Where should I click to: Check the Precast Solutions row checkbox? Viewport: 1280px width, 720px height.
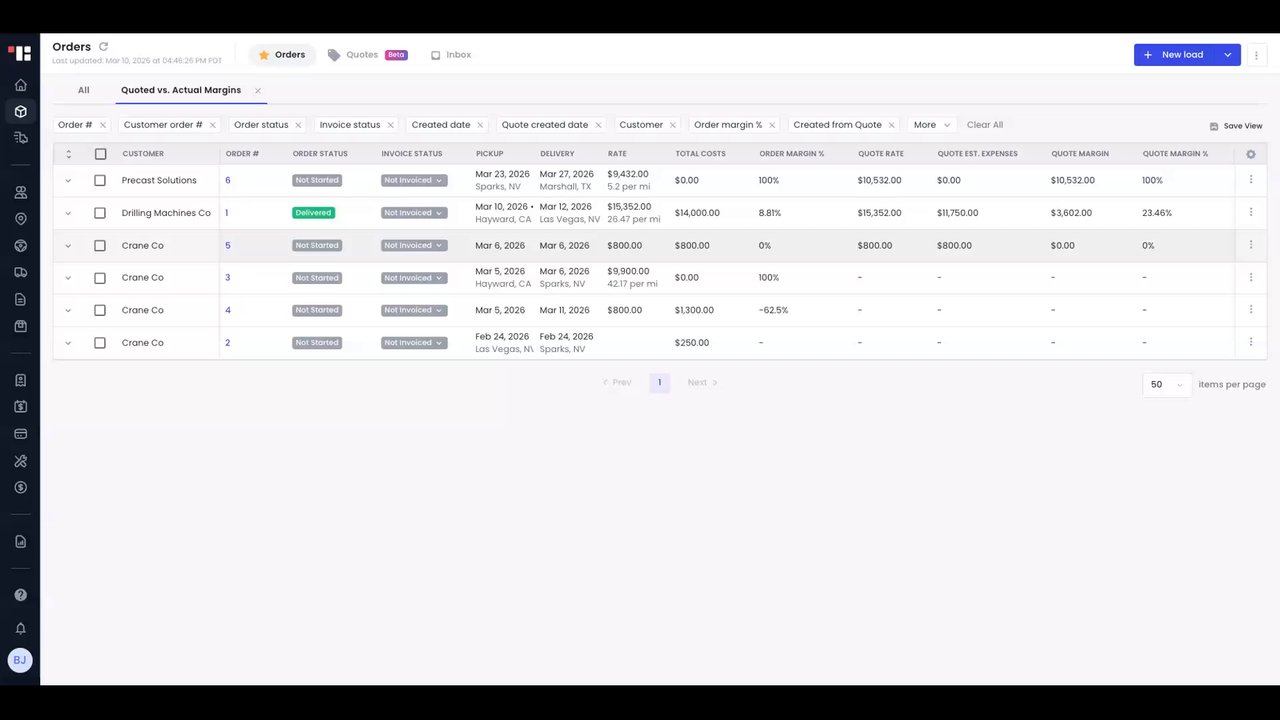[x=100, y=181]
